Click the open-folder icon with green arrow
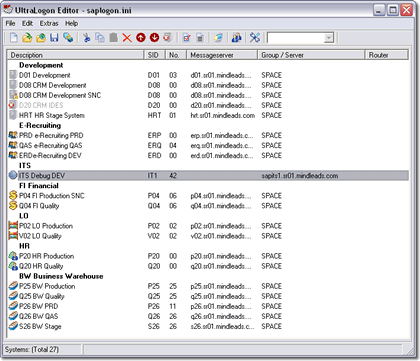Screen dimensions: 420x361 (27, 38)
